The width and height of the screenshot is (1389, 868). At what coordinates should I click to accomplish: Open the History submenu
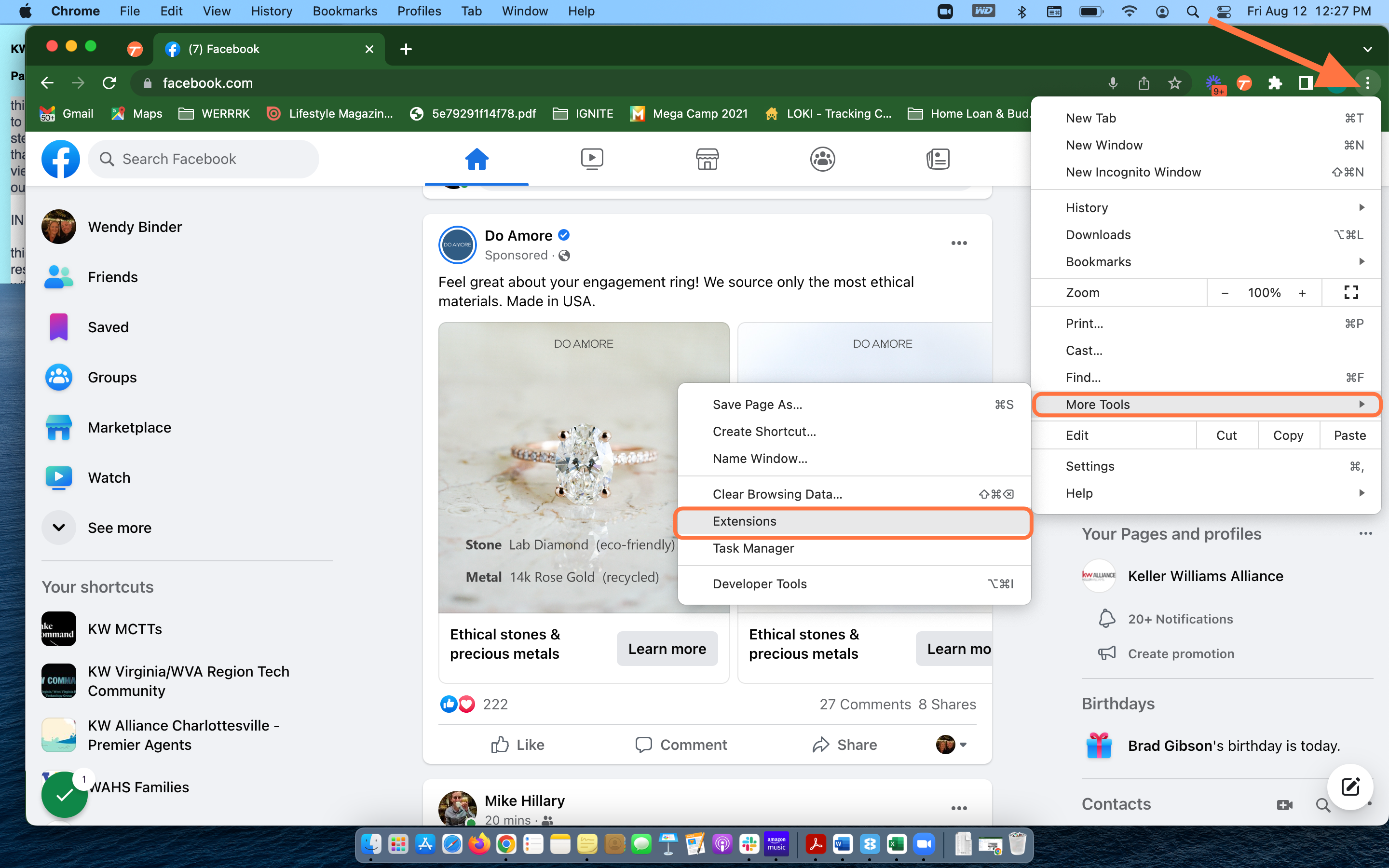point(1206,207)
